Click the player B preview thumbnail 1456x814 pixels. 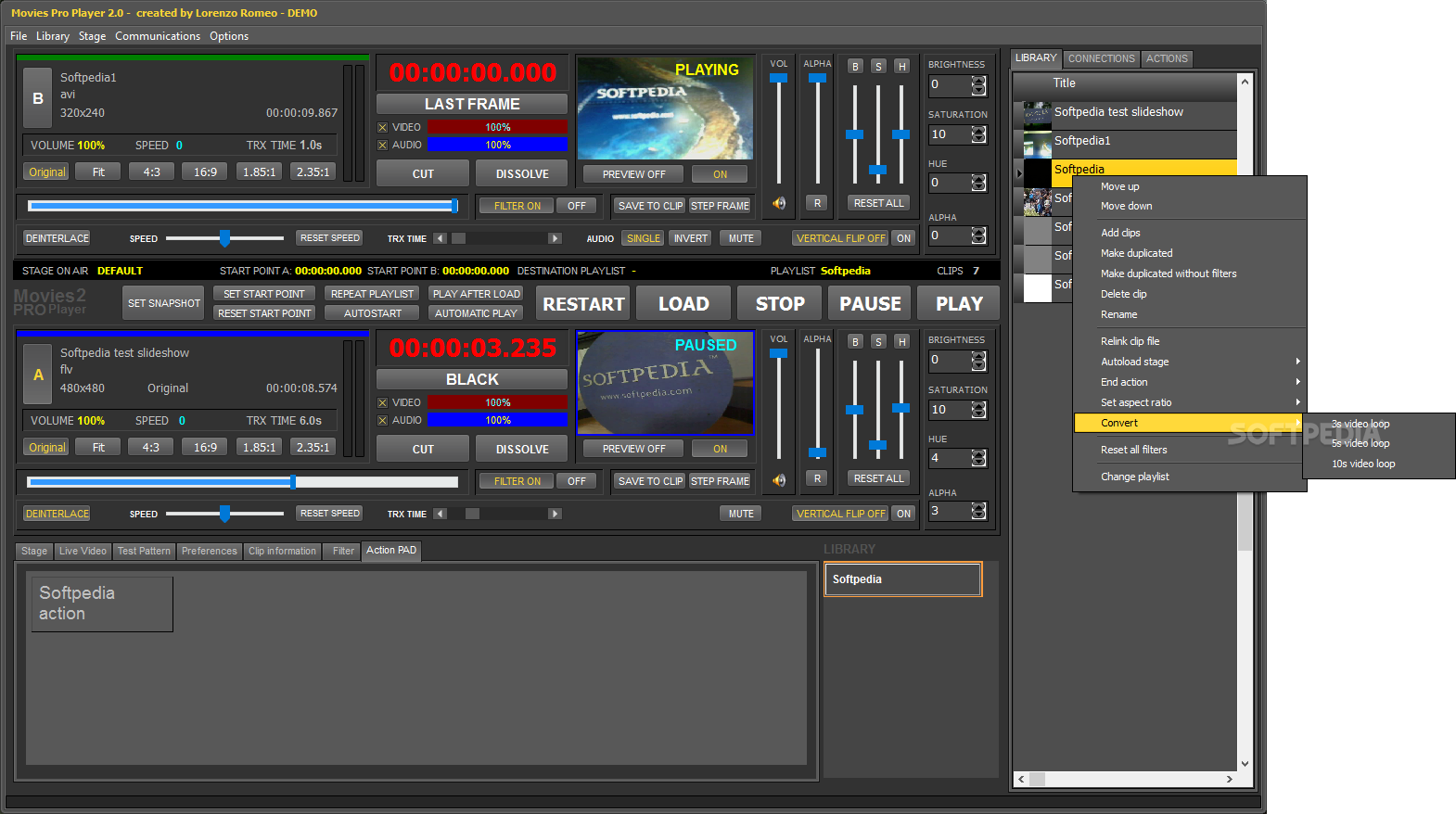665,108
